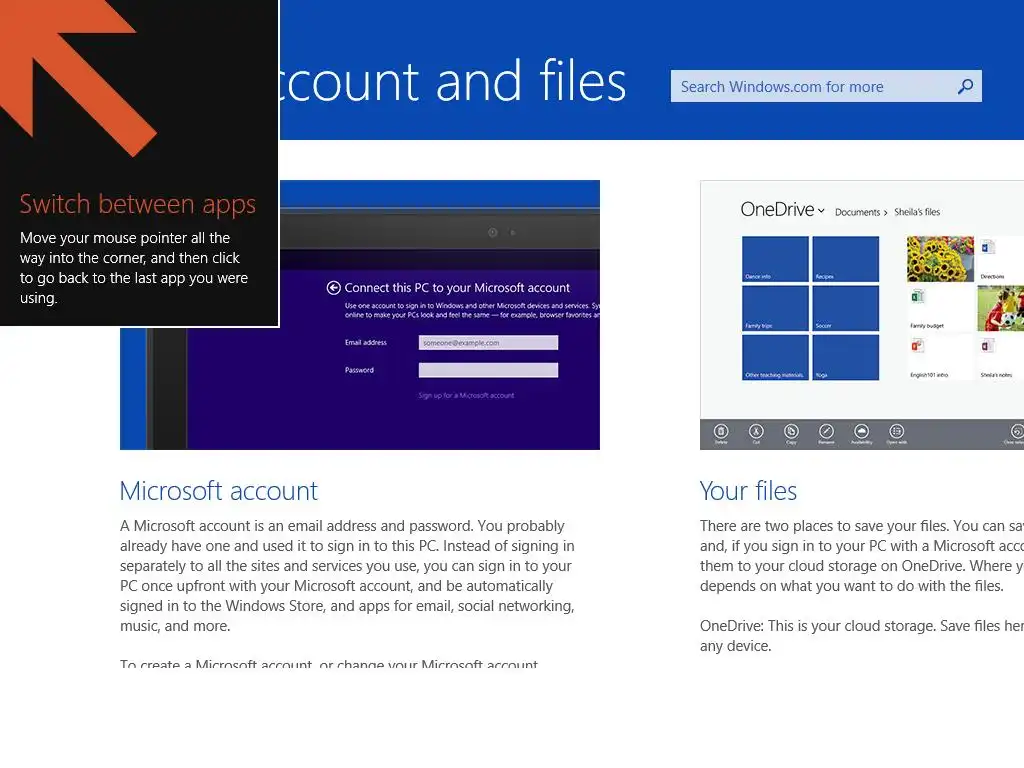Screen dimensions: 1024x768
Task: Open the Family trips folder tile
Action: pyautogui.click(x=775, y=308)
